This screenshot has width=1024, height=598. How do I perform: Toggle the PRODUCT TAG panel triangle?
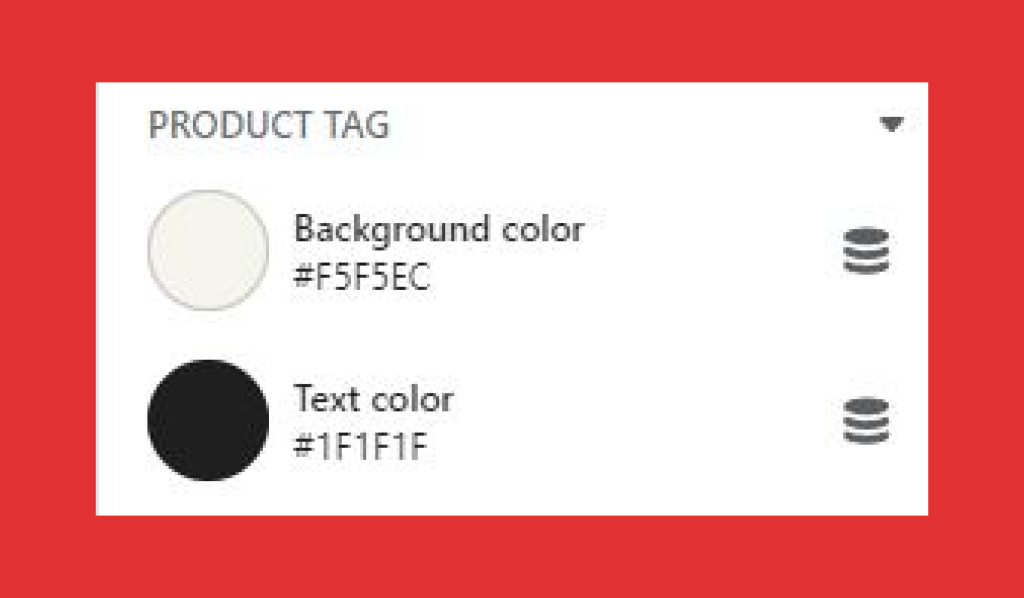tap(891, 123)
